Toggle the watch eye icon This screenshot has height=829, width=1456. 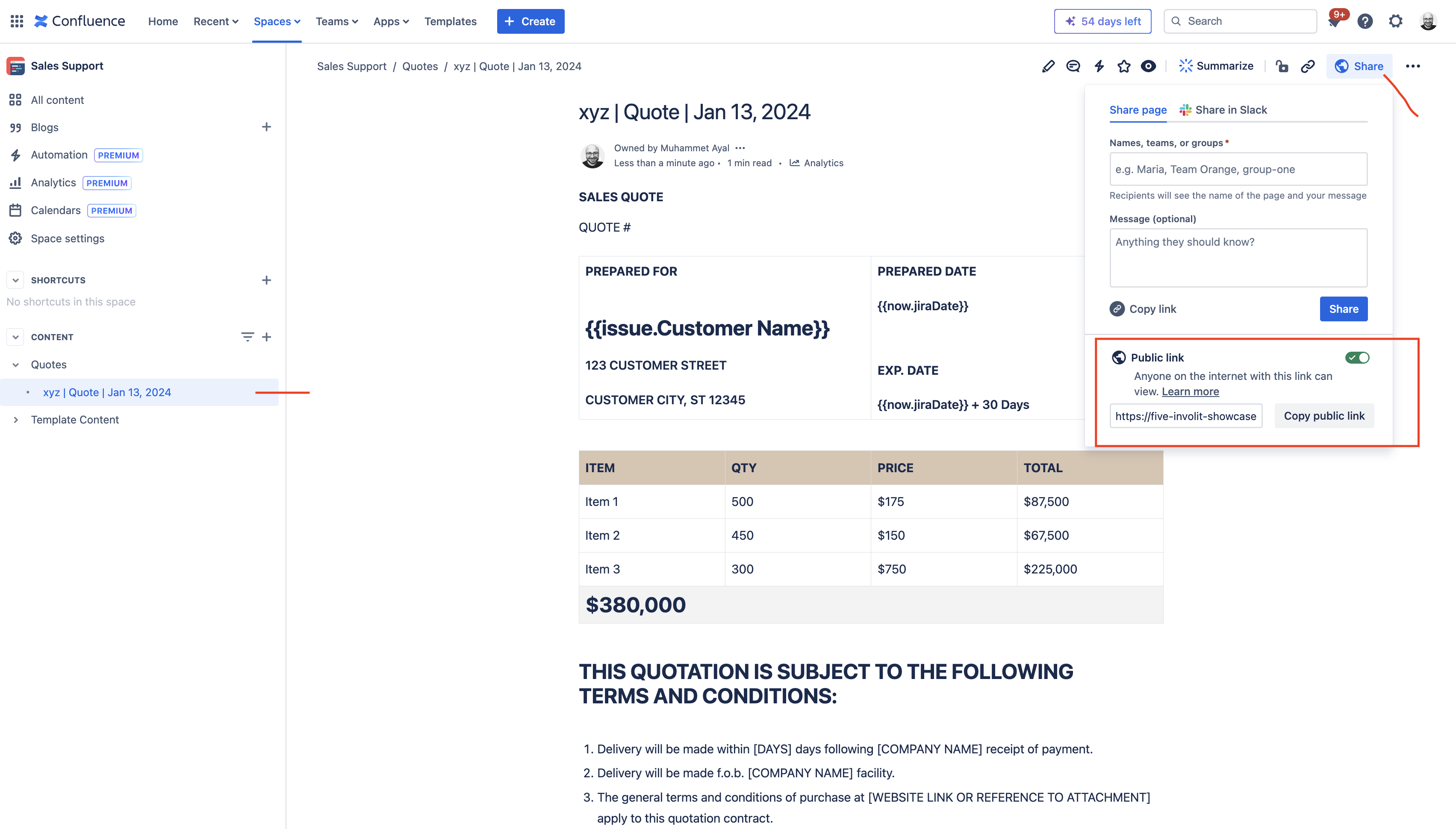[1149, 66]
